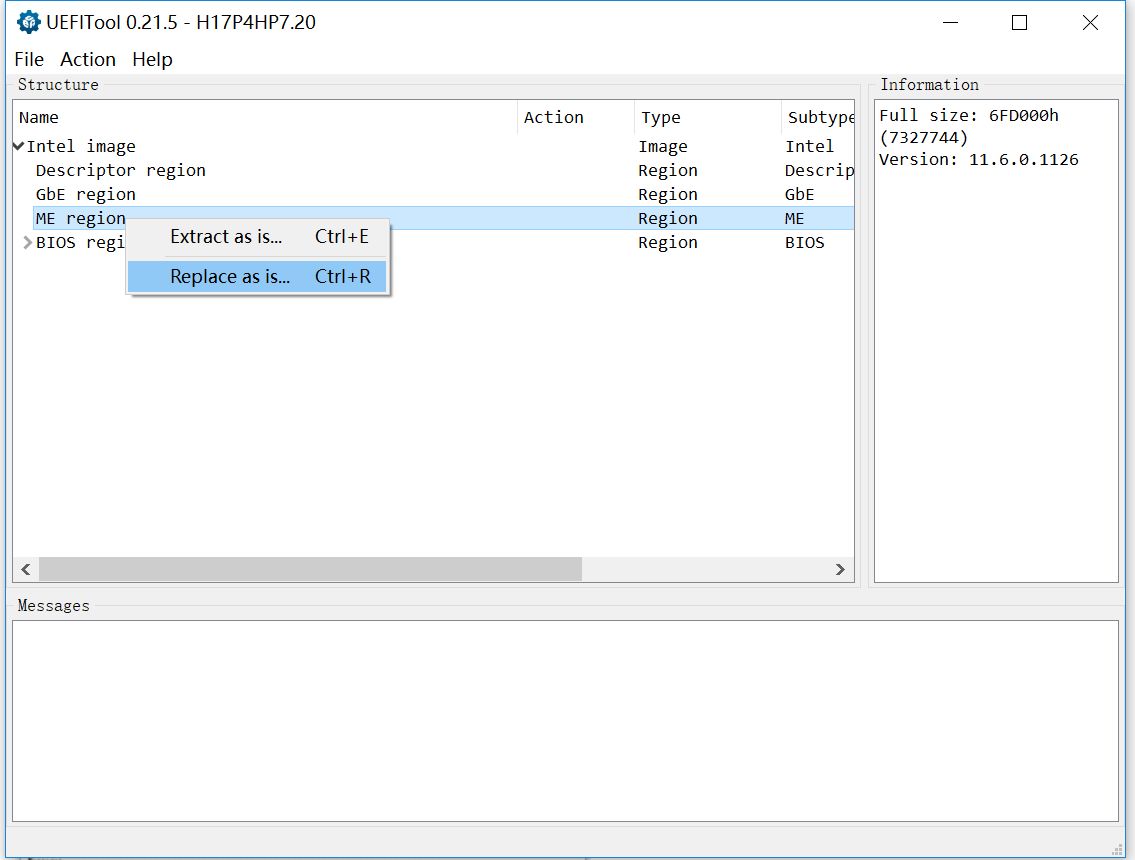Click the window resize grip in corner
1135x860 pixels.
[x=1118, y=850]
